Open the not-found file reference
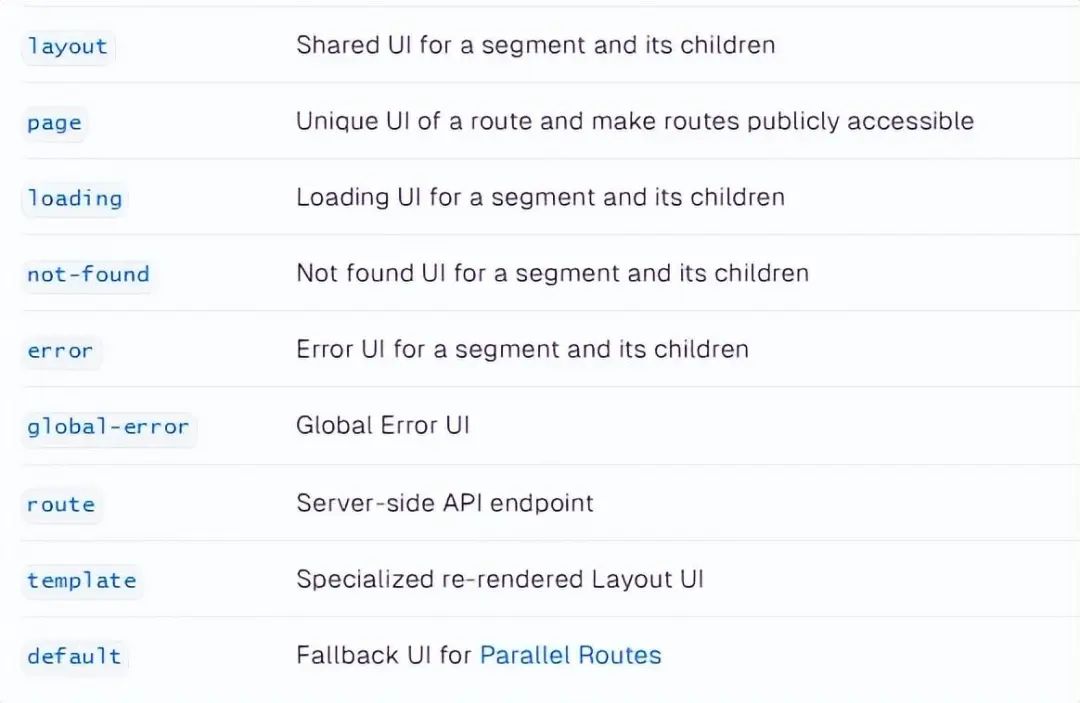The height and width of the screenshot is (703, 1080). tap(88, 274)
